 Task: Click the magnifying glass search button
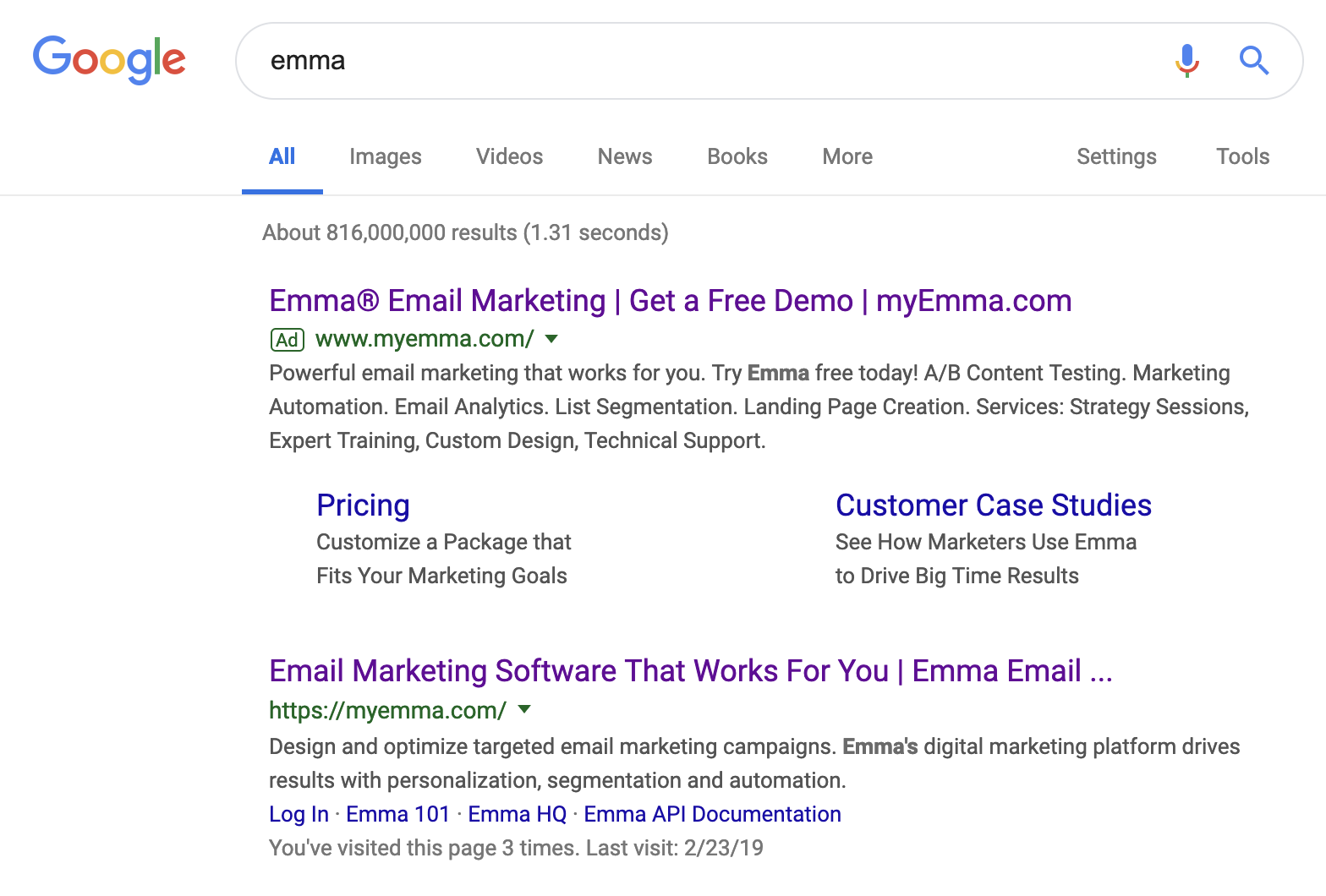tap(1253, 60)
